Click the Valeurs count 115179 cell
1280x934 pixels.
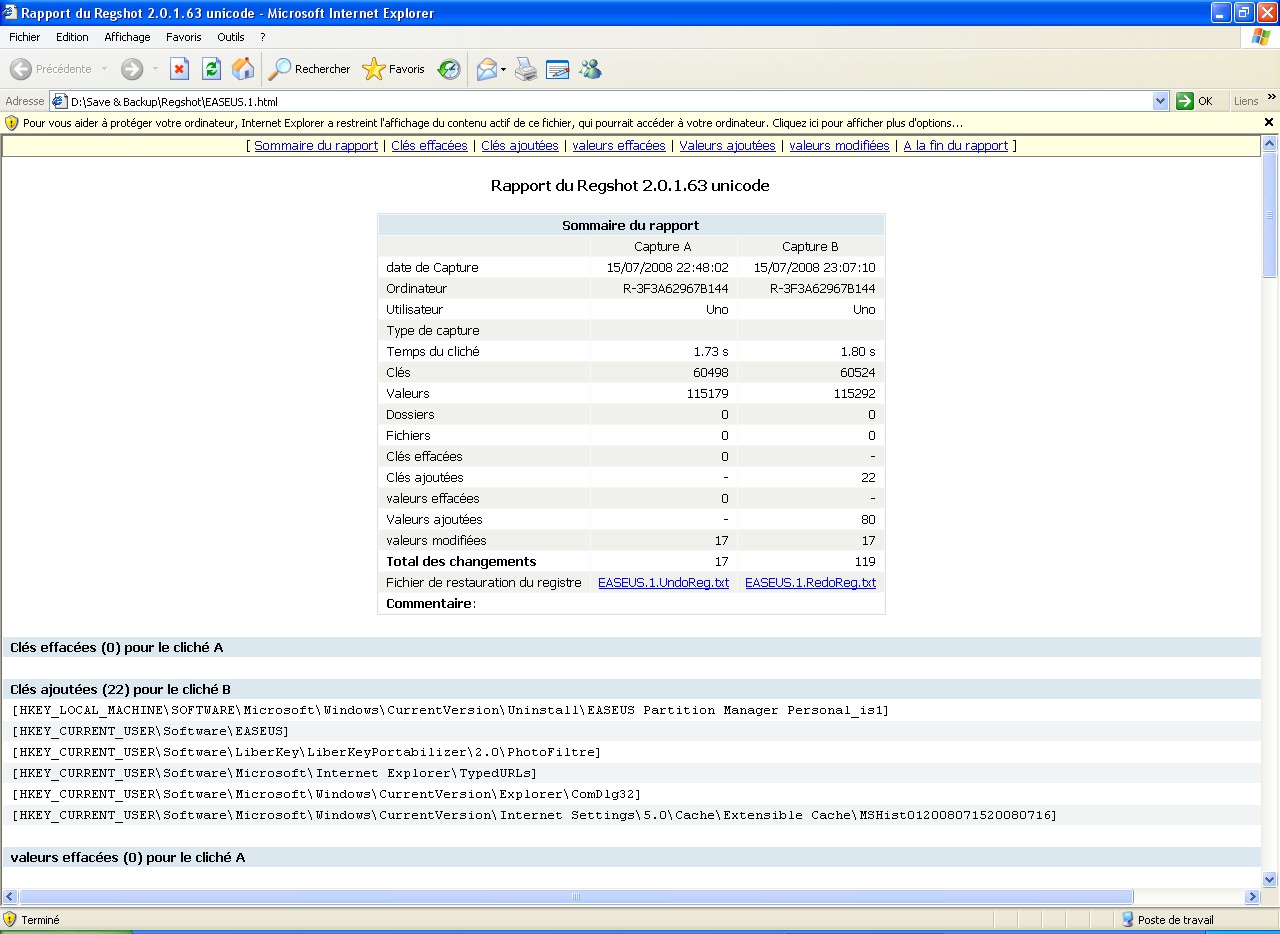pyautogui.click(x=707, y=394)
